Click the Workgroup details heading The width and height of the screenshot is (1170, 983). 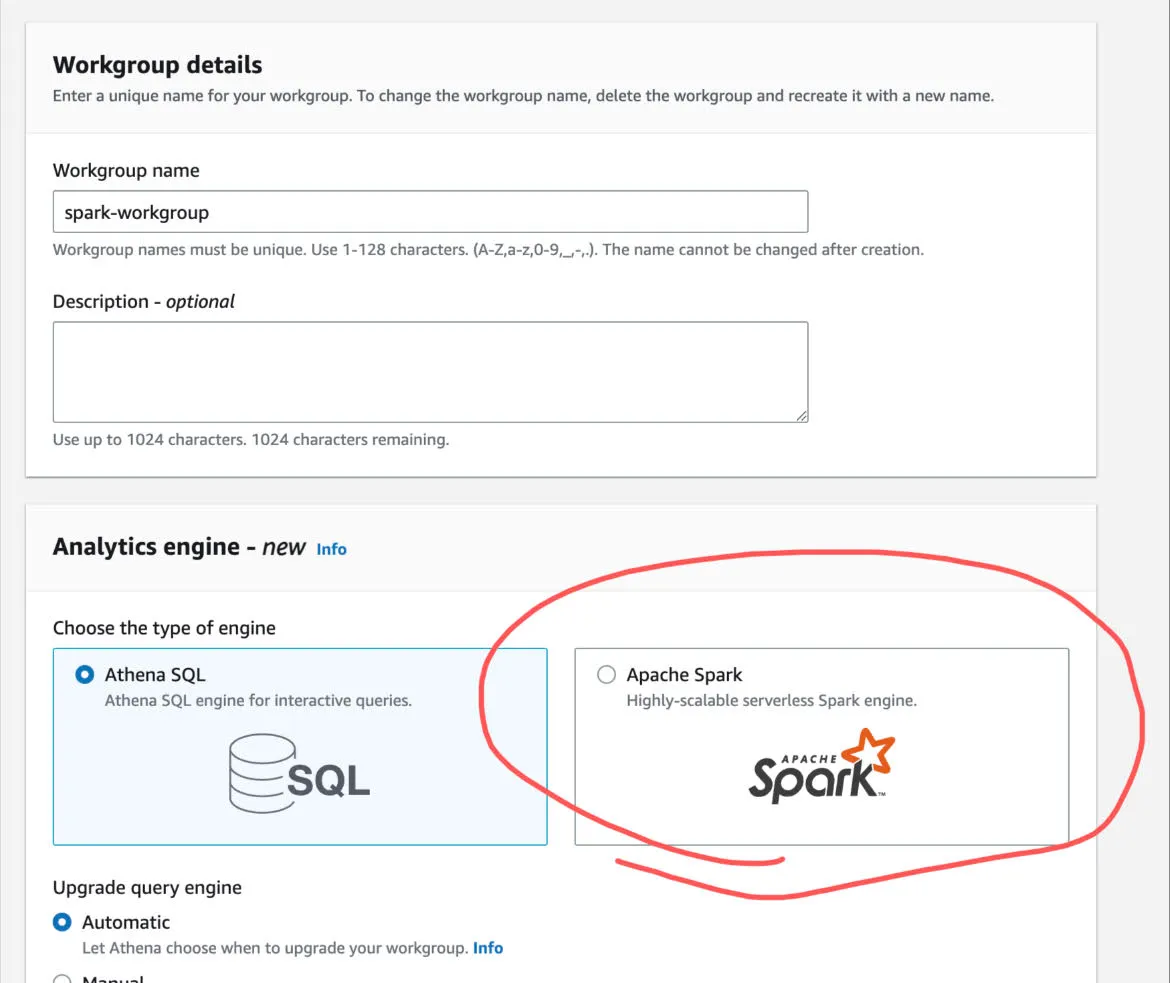[157, 65]
